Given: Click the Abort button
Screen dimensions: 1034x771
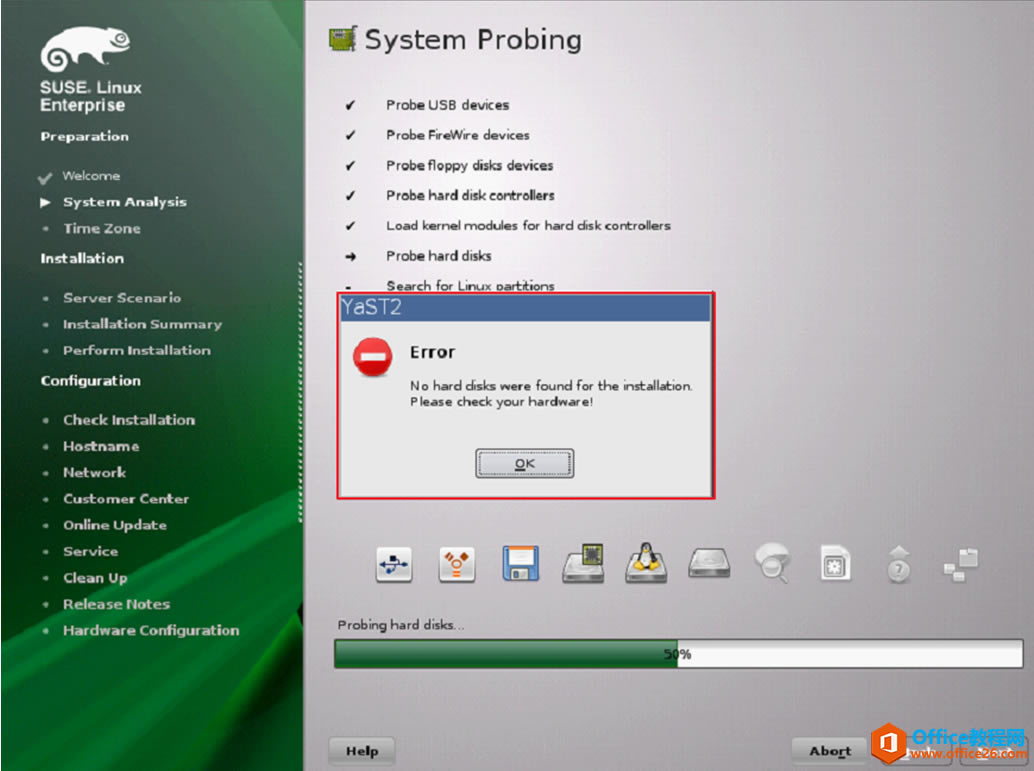Looking at the screenshot, I should (x=830, y=751).
